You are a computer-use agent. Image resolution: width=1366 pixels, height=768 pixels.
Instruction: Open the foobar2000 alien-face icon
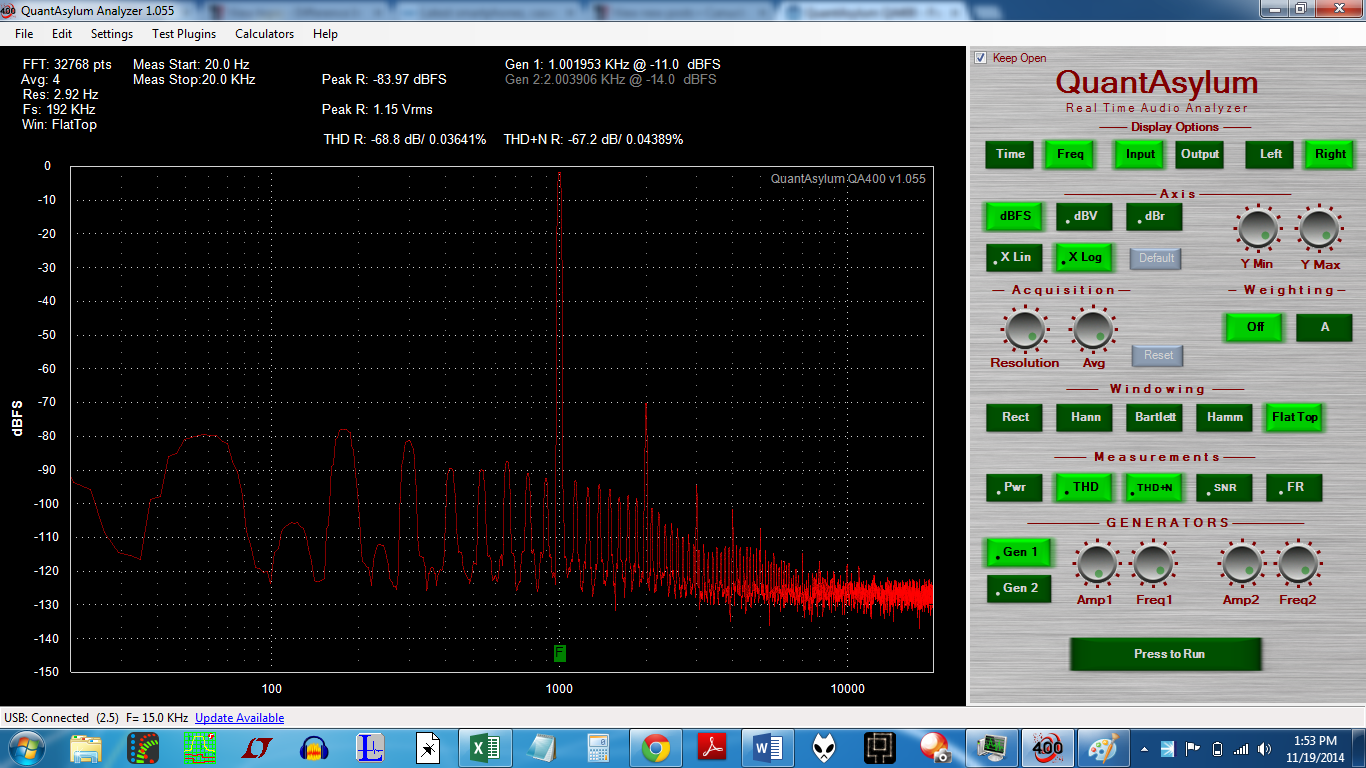coord(826,748)
